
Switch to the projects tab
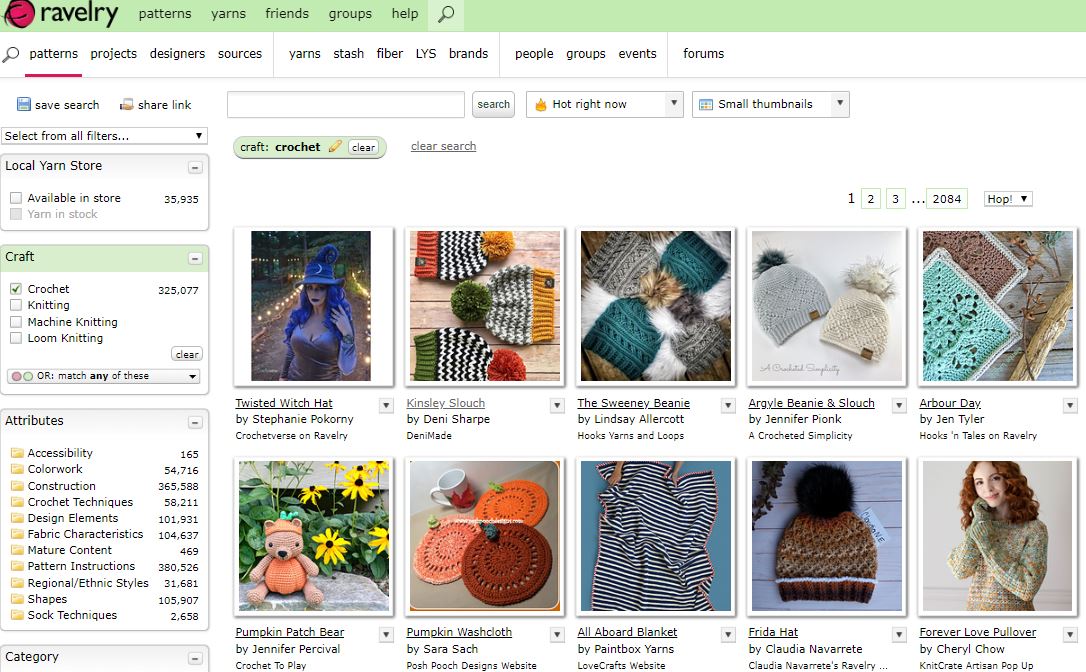tap(113, 54)
